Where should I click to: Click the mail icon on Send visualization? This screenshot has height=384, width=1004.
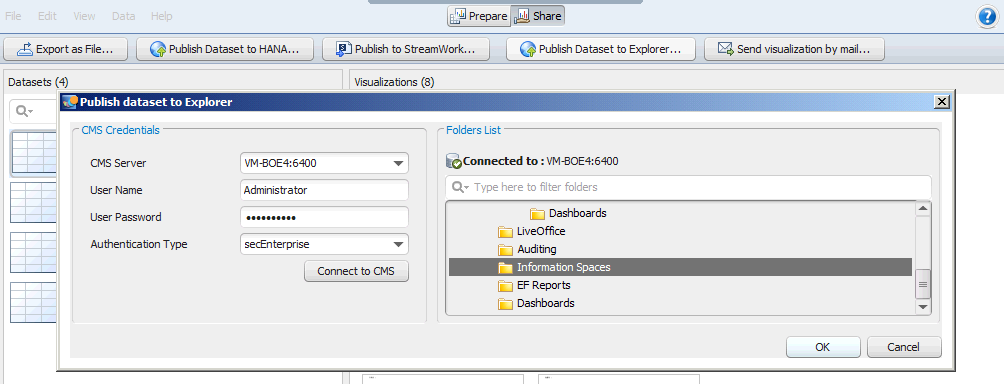click(x=725, y=49)
